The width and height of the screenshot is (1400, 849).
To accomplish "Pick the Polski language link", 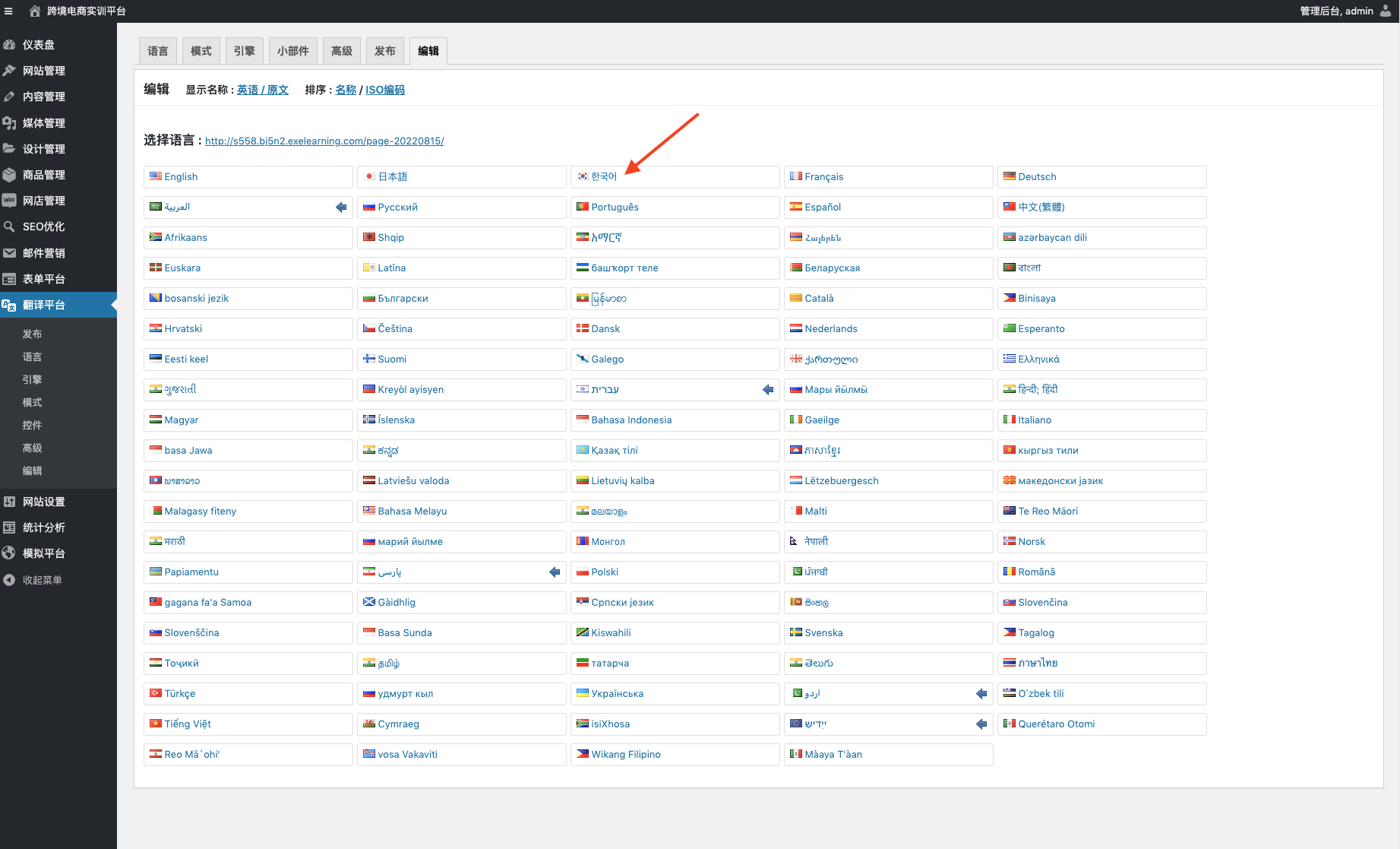I will tap(605, 572).
